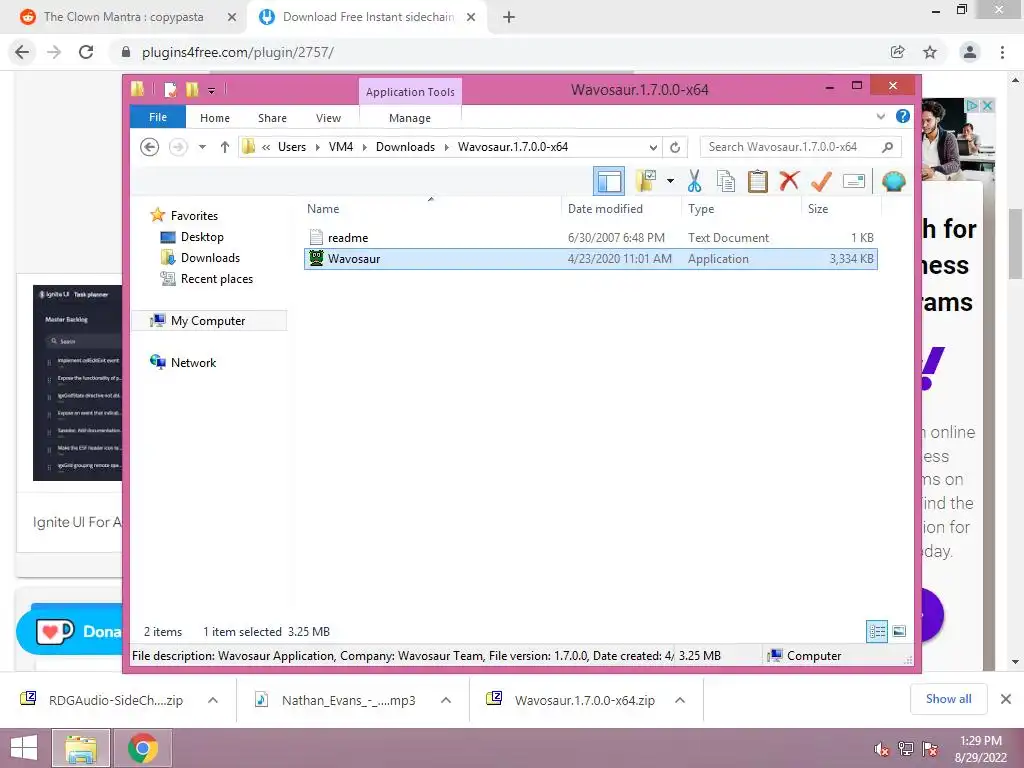Viewport: 1024px width, 768px height.
Task: Select Favorites in navigation pane
Action: click(x=194, y=216)
